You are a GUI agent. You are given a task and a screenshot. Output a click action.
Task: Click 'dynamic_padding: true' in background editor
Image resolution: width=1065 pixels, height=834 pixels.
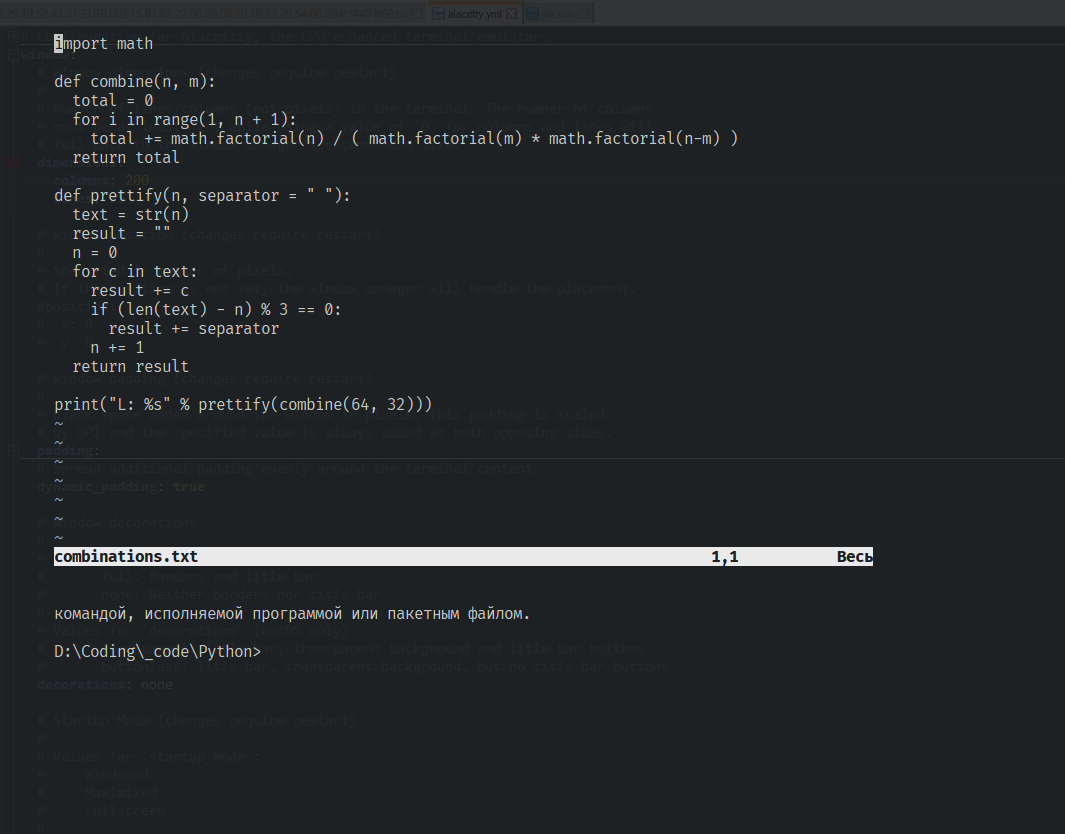121,486
